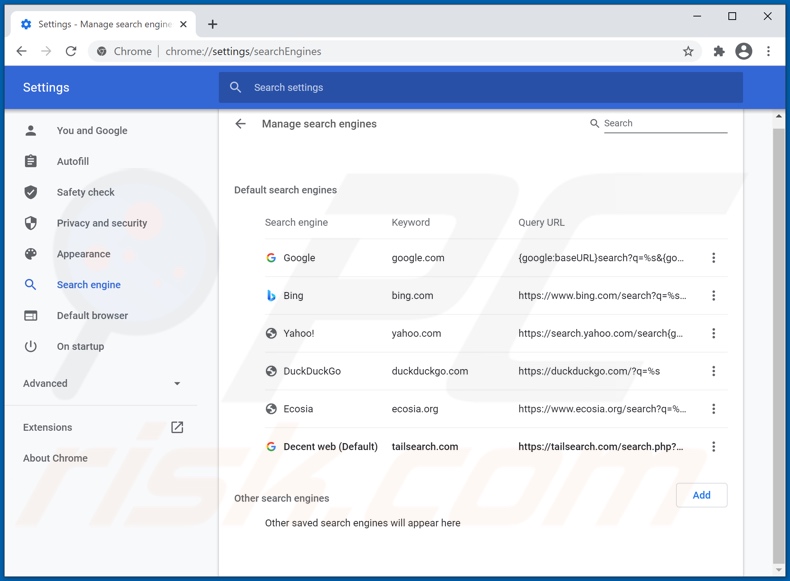Open more actions for Ecosia row
The image size is (790, 581).
pos(713,409)
